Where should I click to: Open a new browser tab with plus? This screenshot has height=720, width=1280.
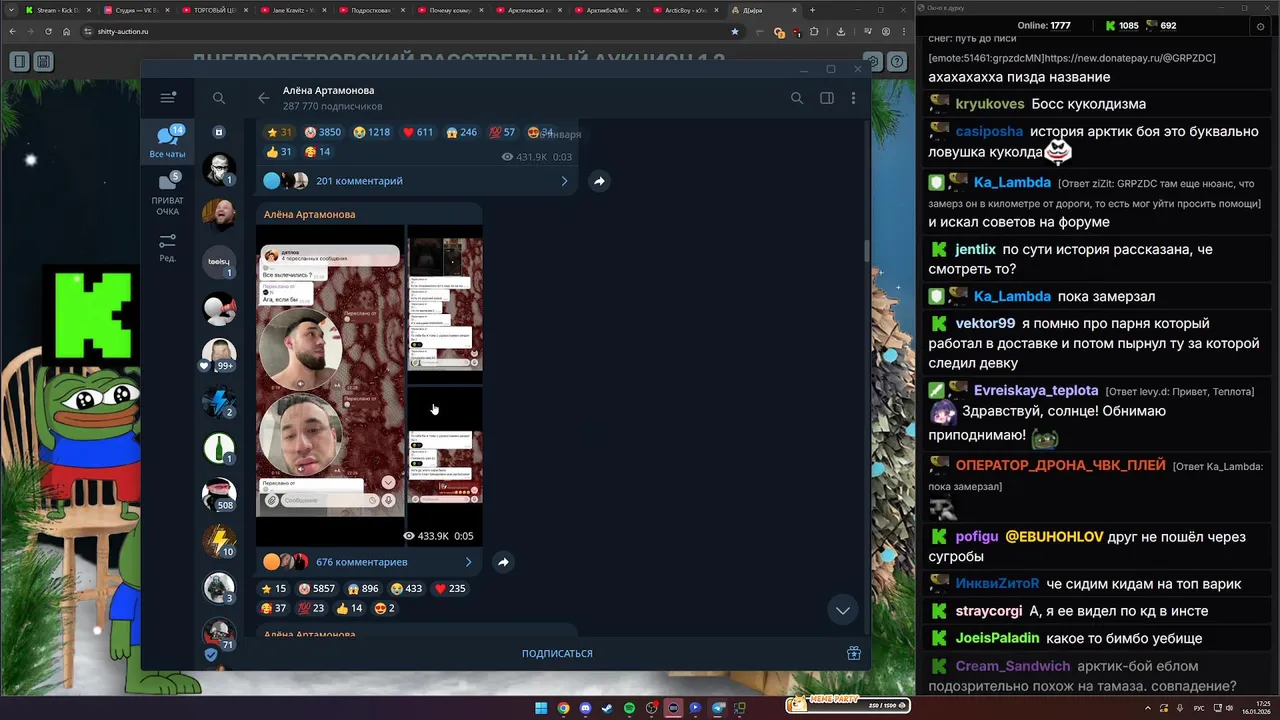[812, 10]
